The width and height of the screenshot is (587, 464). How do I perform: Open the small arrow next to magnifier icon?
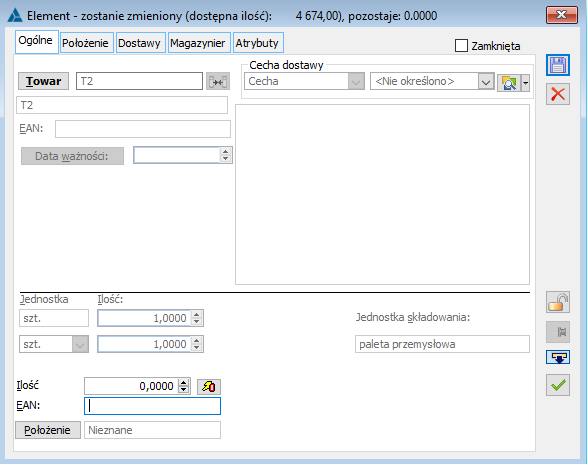point(526,82)
